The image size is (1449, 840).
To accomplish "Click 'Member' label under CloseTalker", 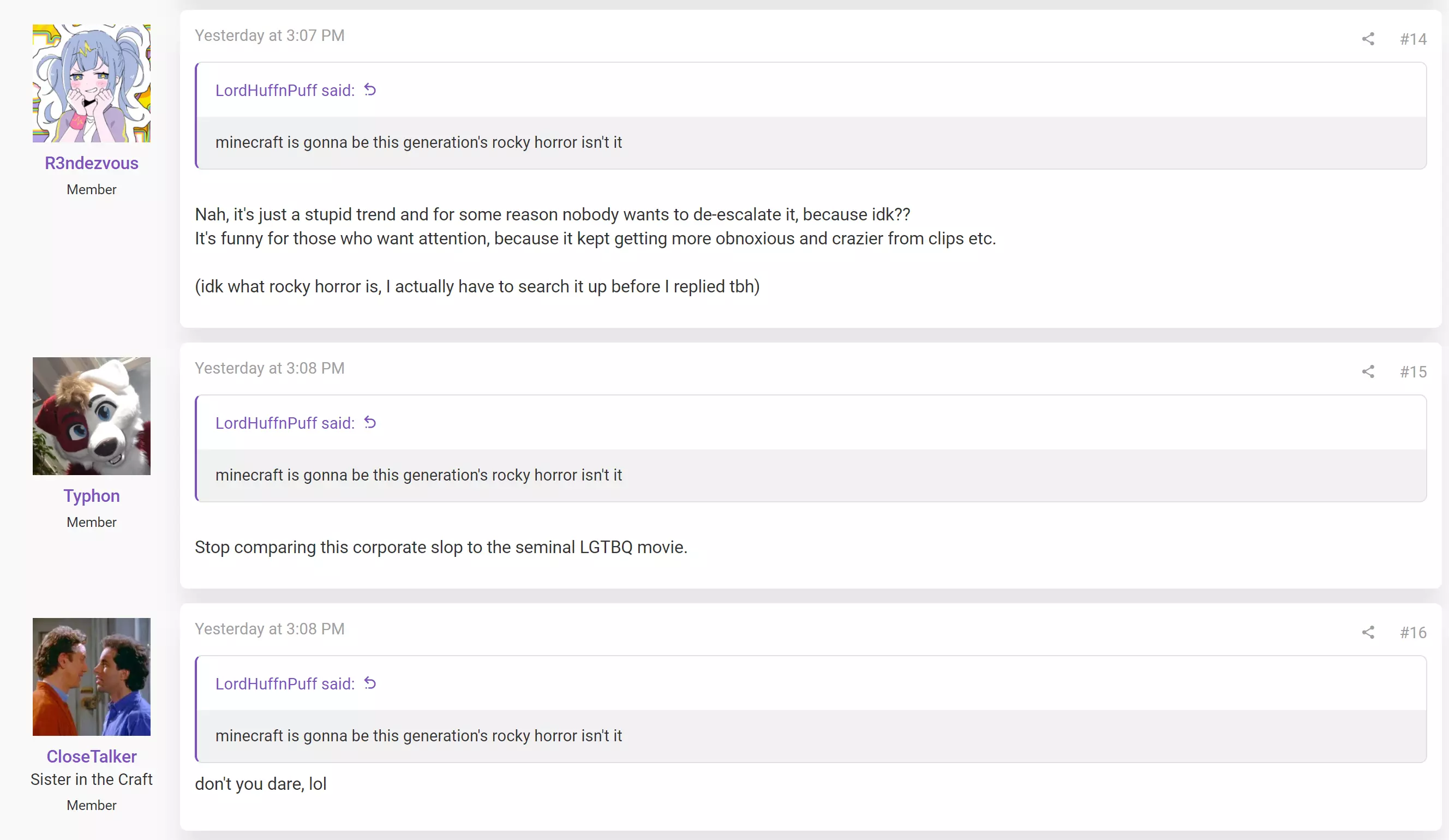I will 92,806.
